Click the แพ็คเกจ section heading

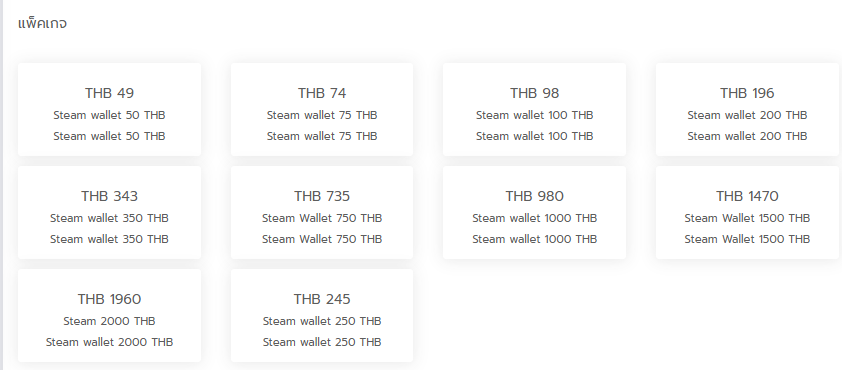click(x=42, y=24)
